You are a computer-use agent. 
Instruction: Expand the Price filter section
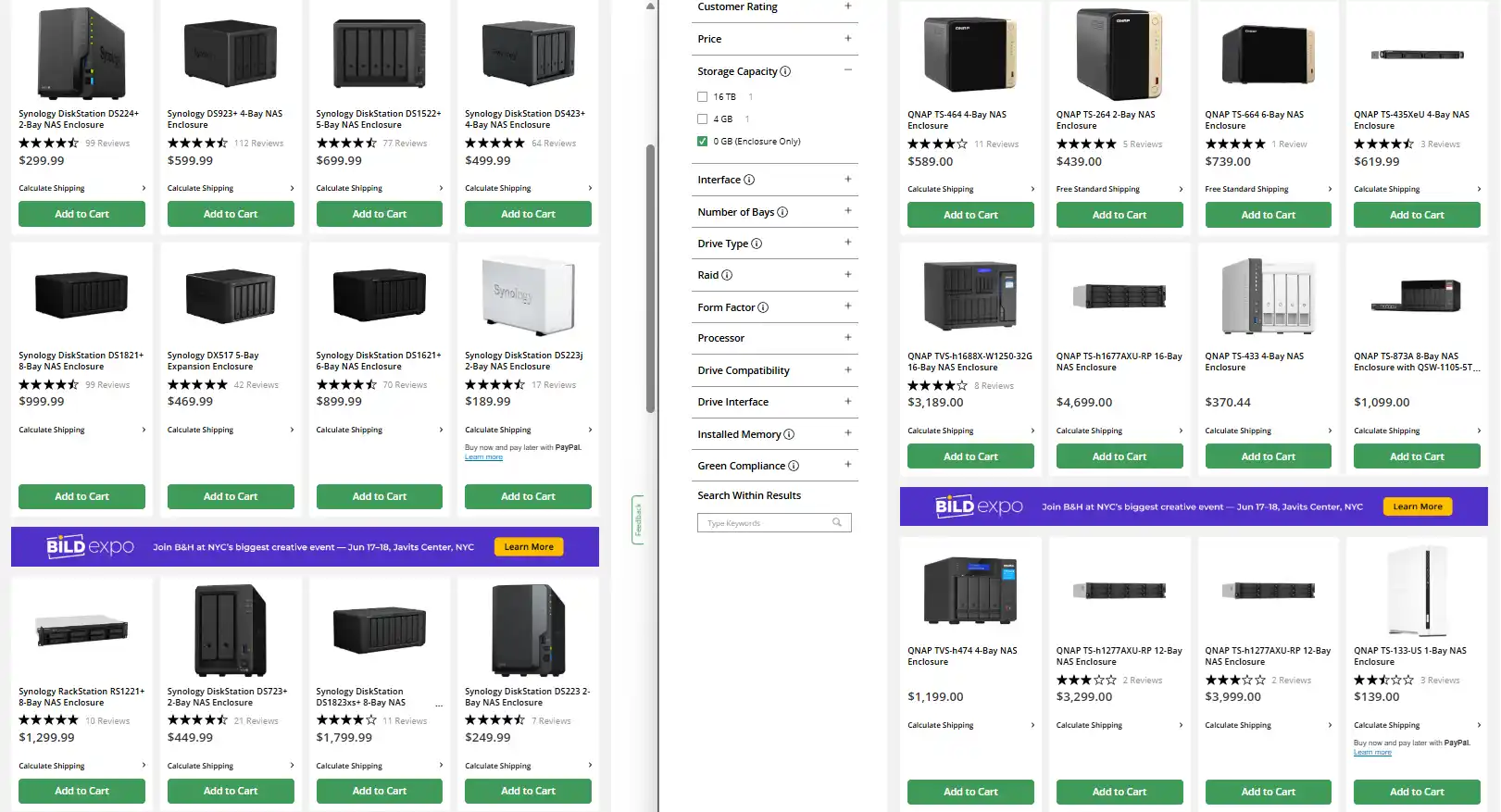tap(847, 39)
